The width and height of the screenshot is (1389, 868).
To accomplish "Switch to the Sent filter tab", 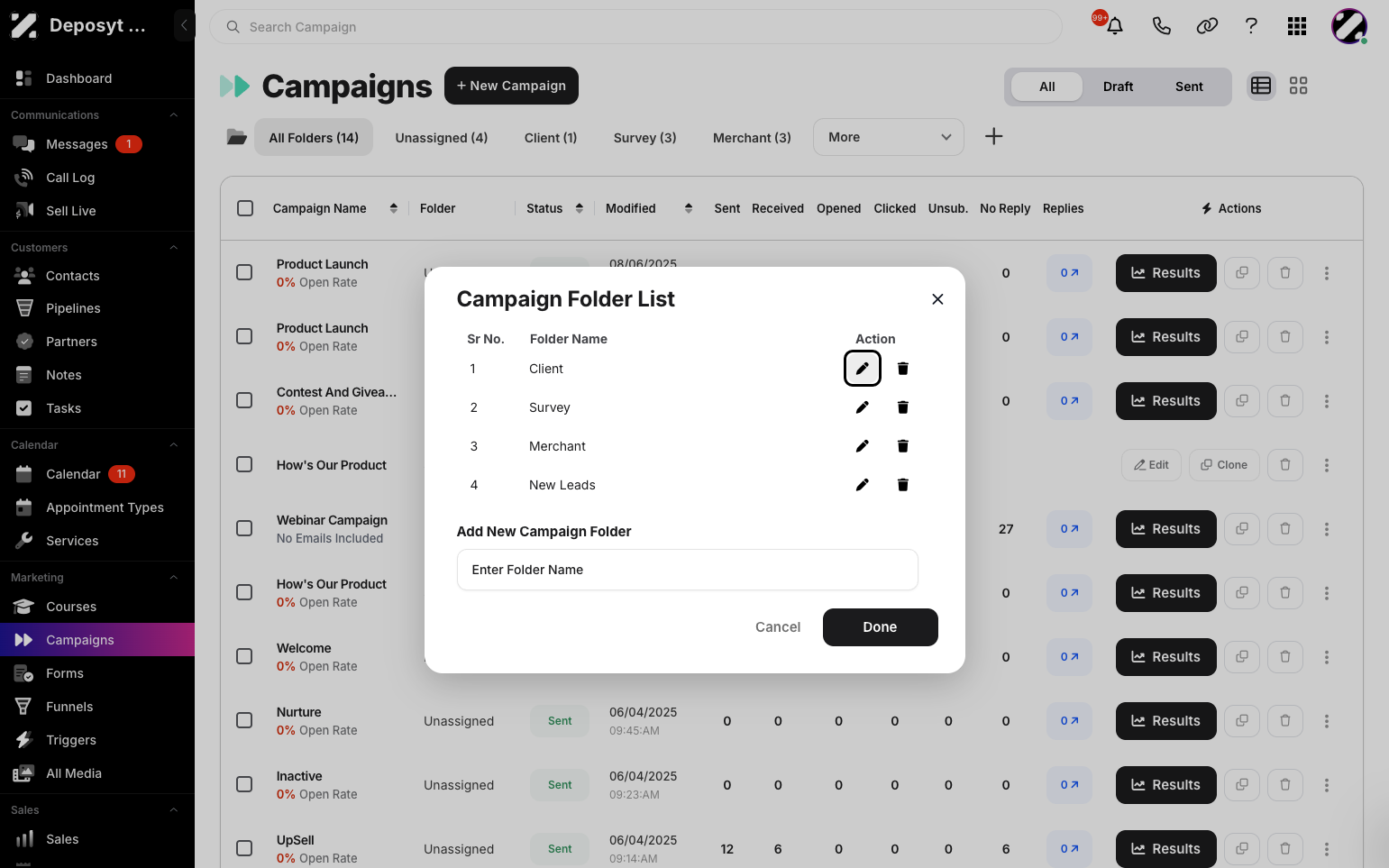I will click(x=1189, y=87).
